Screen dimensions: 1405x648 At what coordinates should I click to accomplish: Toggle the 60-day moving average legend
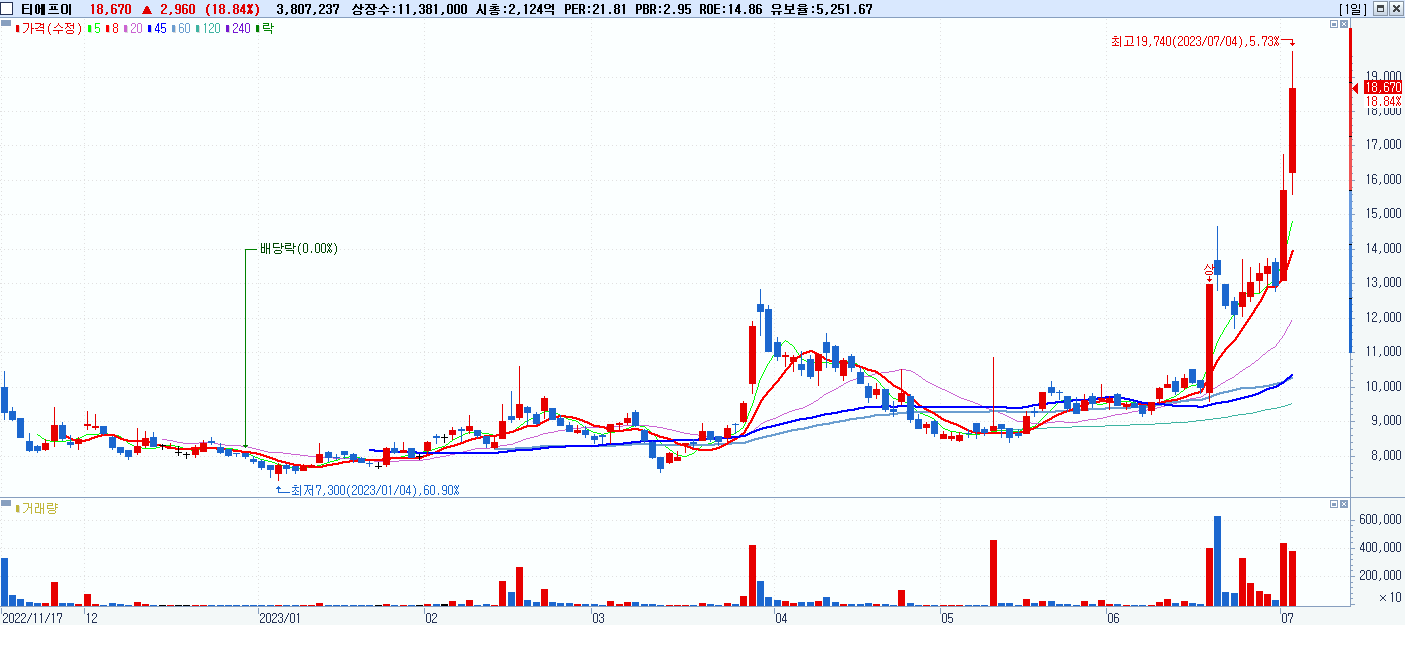click(x=181, y=29)
